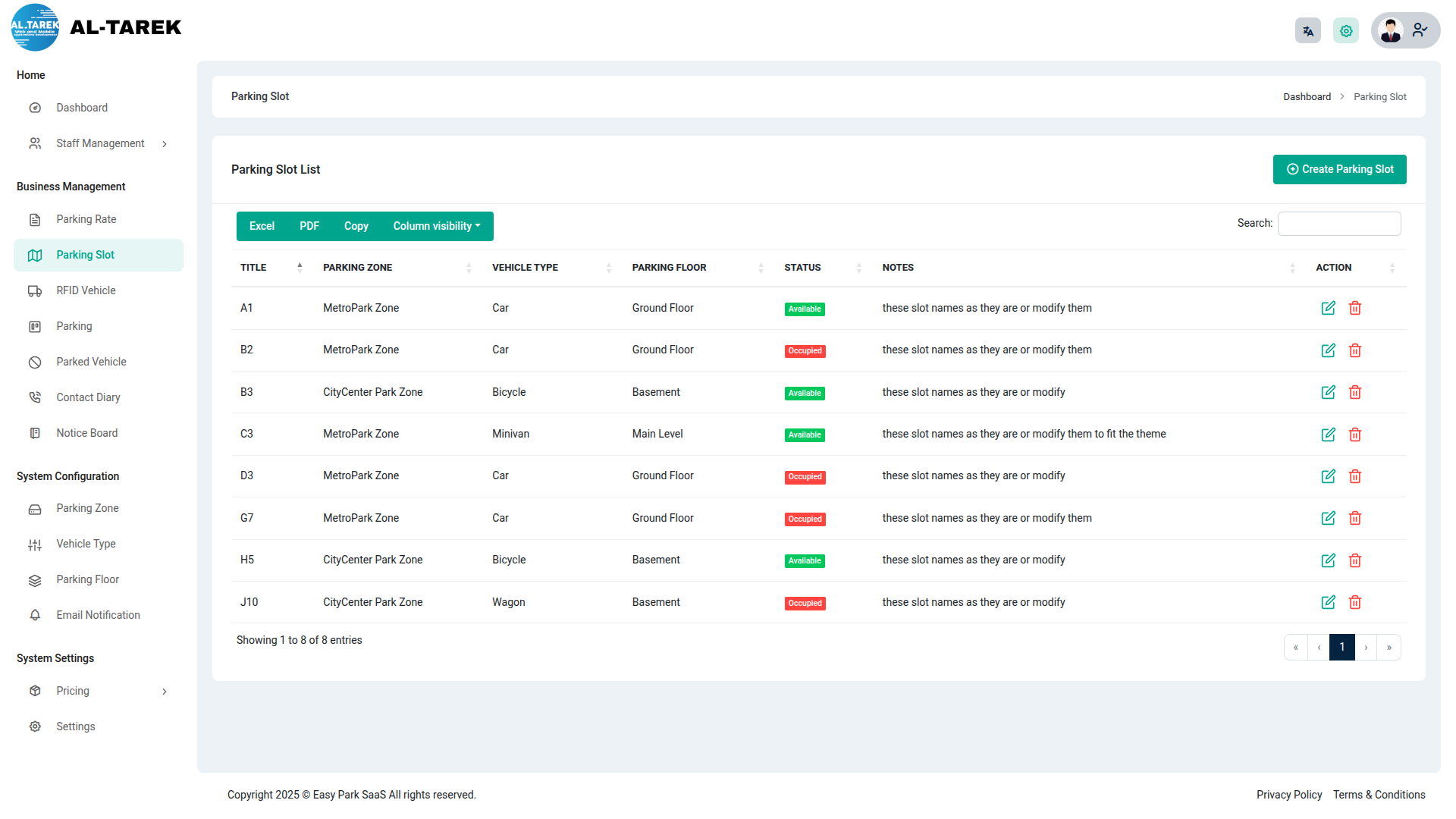The image size is (1456, 819).
Task: Delete parking slot J10
Action: 1355,602
